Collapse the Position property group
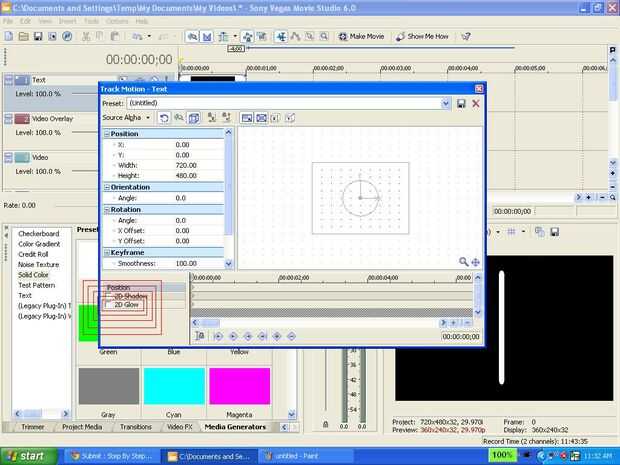The height and width of the screenshot is (465, 620). click(x=106, y=134)
